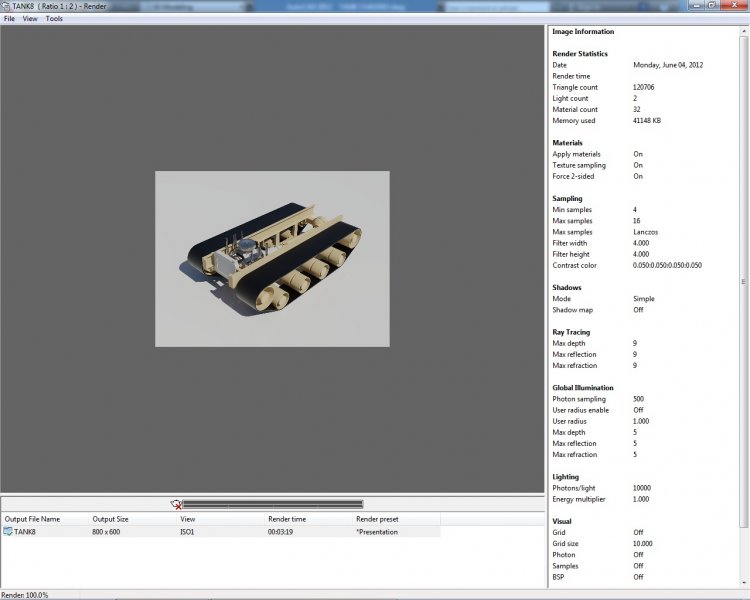Click the Global Illumination heading
This screenshot has height=600, width=750.
coord(583,388)
